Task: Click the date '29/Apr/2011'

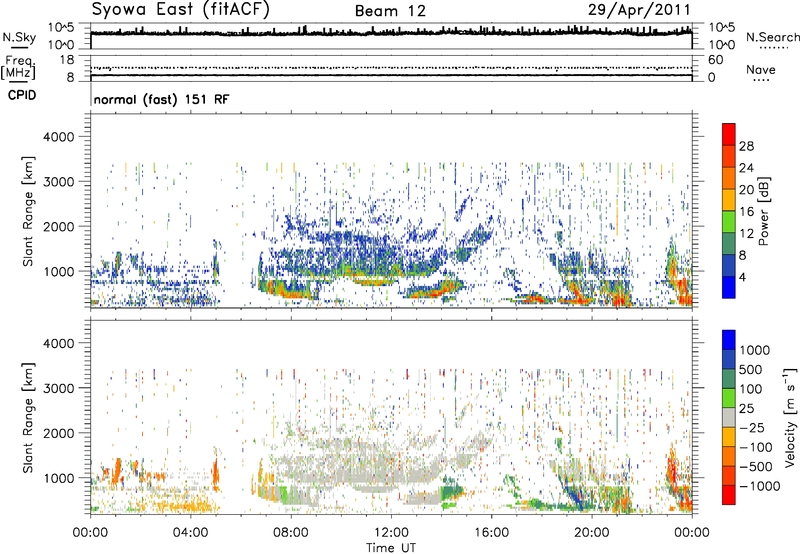Action: [639, 9]
